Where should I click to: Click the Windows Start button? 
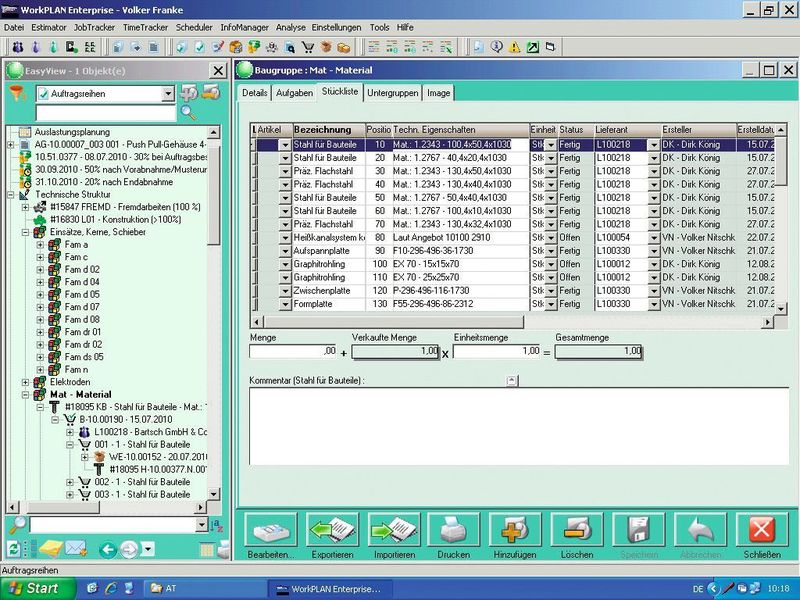pos(37,588)
